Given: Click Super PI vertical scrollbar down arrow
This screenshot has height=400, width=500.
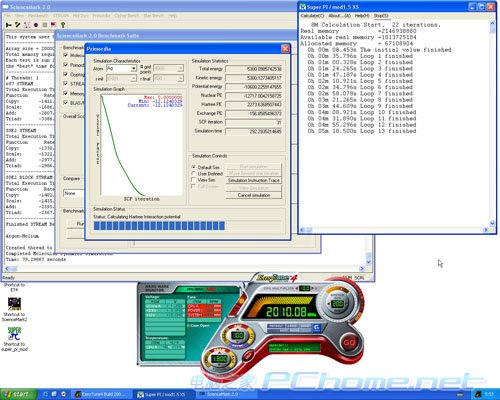Looking at the screenshot, I should click(492, 223).
